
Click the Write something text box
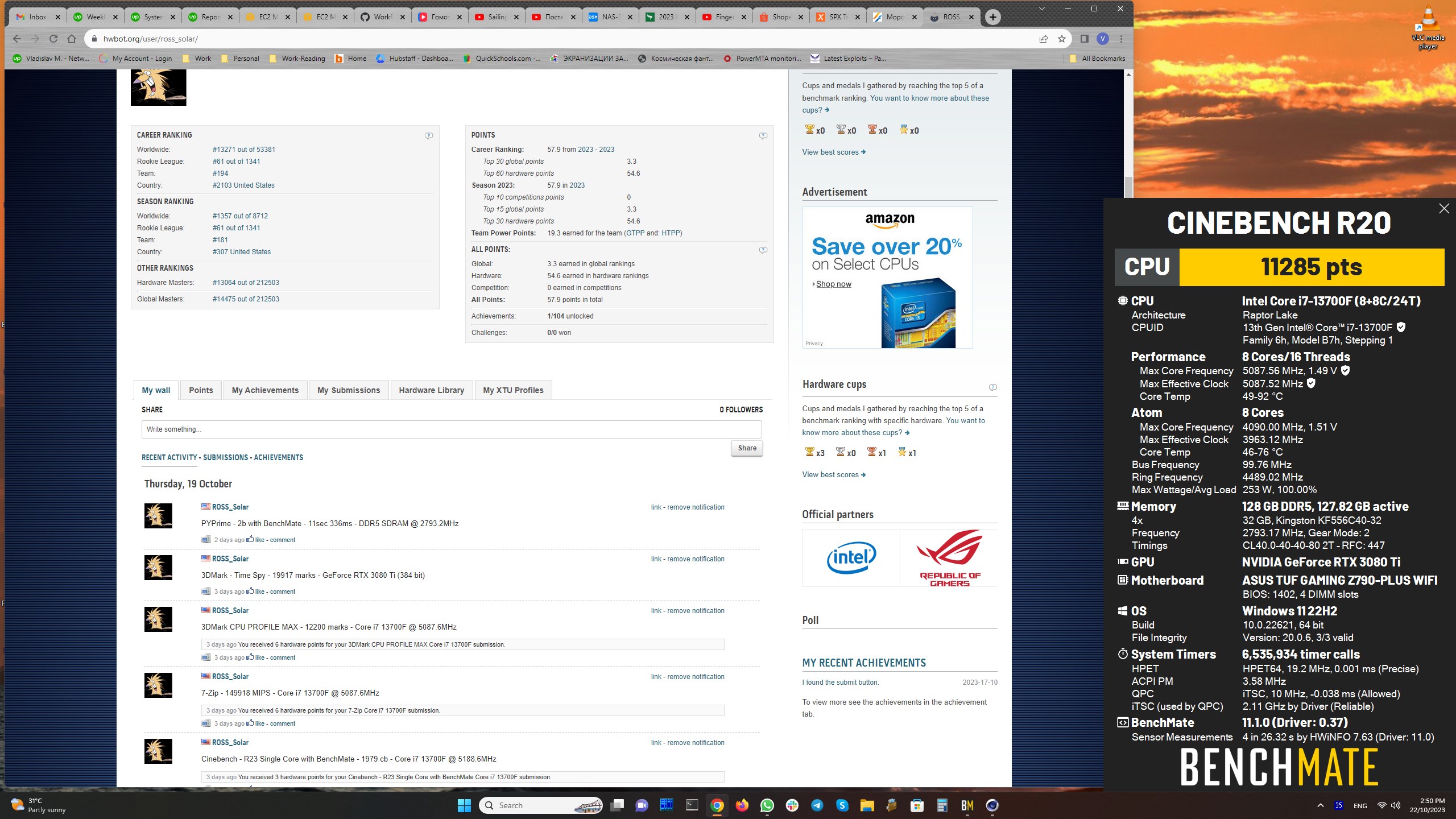coord(452,429)
